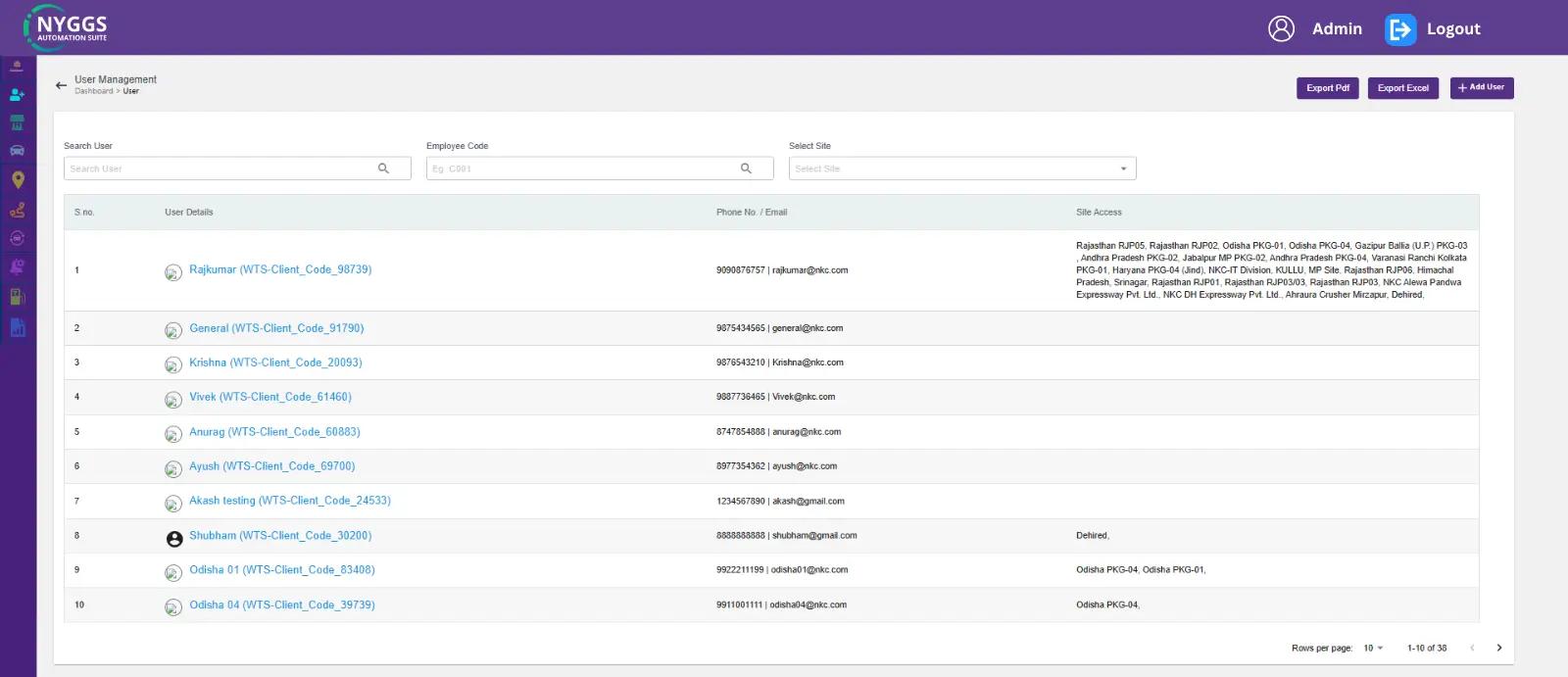1568x677 pixels.
Task: Open user management via sidebar add-user icon
Action: [x=17, y=95]
